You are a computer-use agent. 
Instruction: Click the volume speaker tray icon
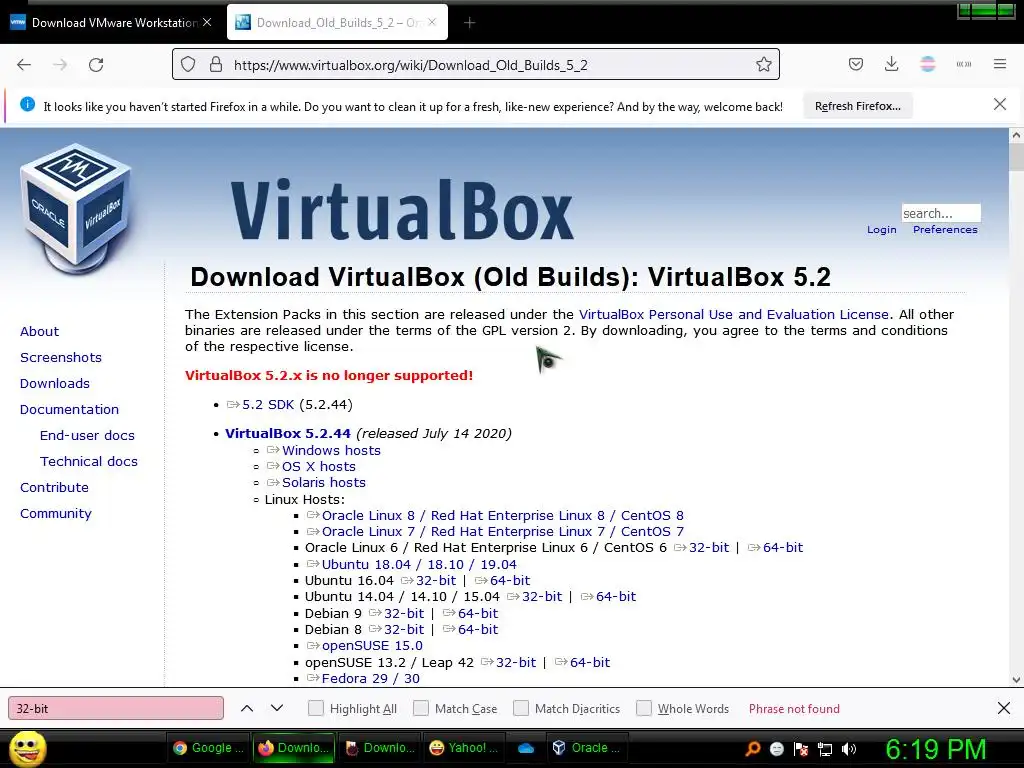(848, 749)
